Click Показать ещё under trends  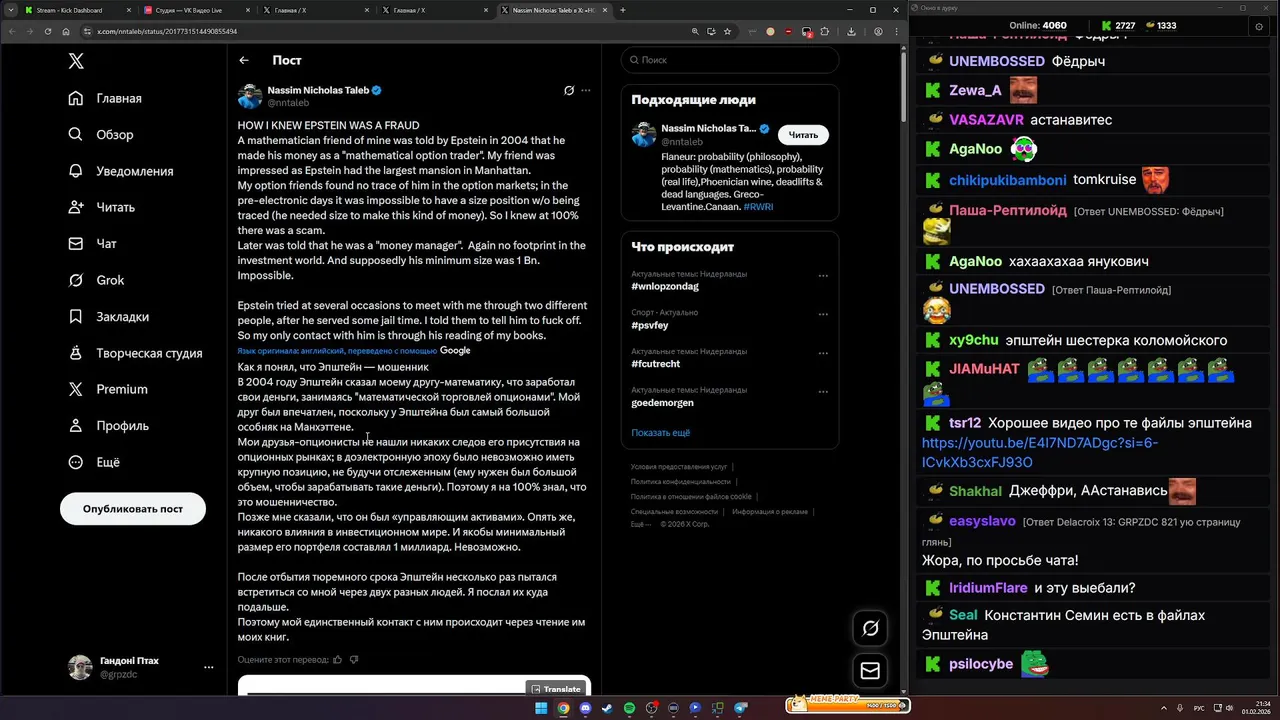click(661, 433)
